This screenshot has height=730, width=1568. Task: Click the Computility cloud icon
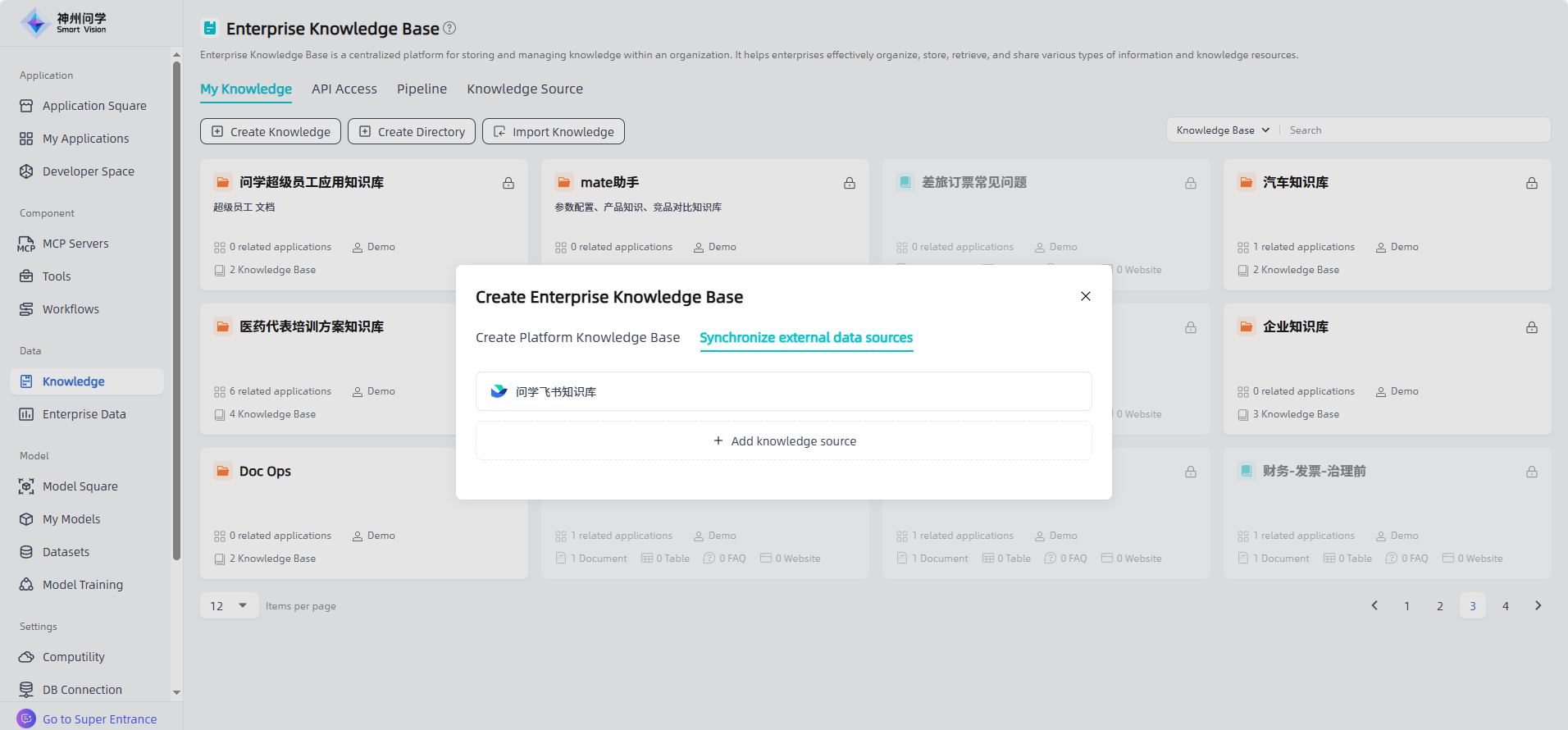(x=26, y=657)
